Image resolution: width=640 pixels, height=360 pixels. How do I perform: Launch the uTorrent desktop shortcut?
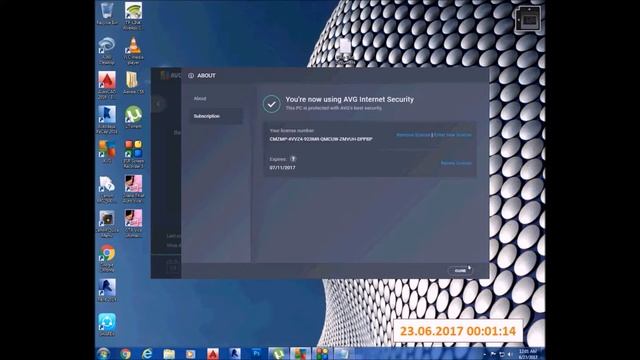point(133,116)
